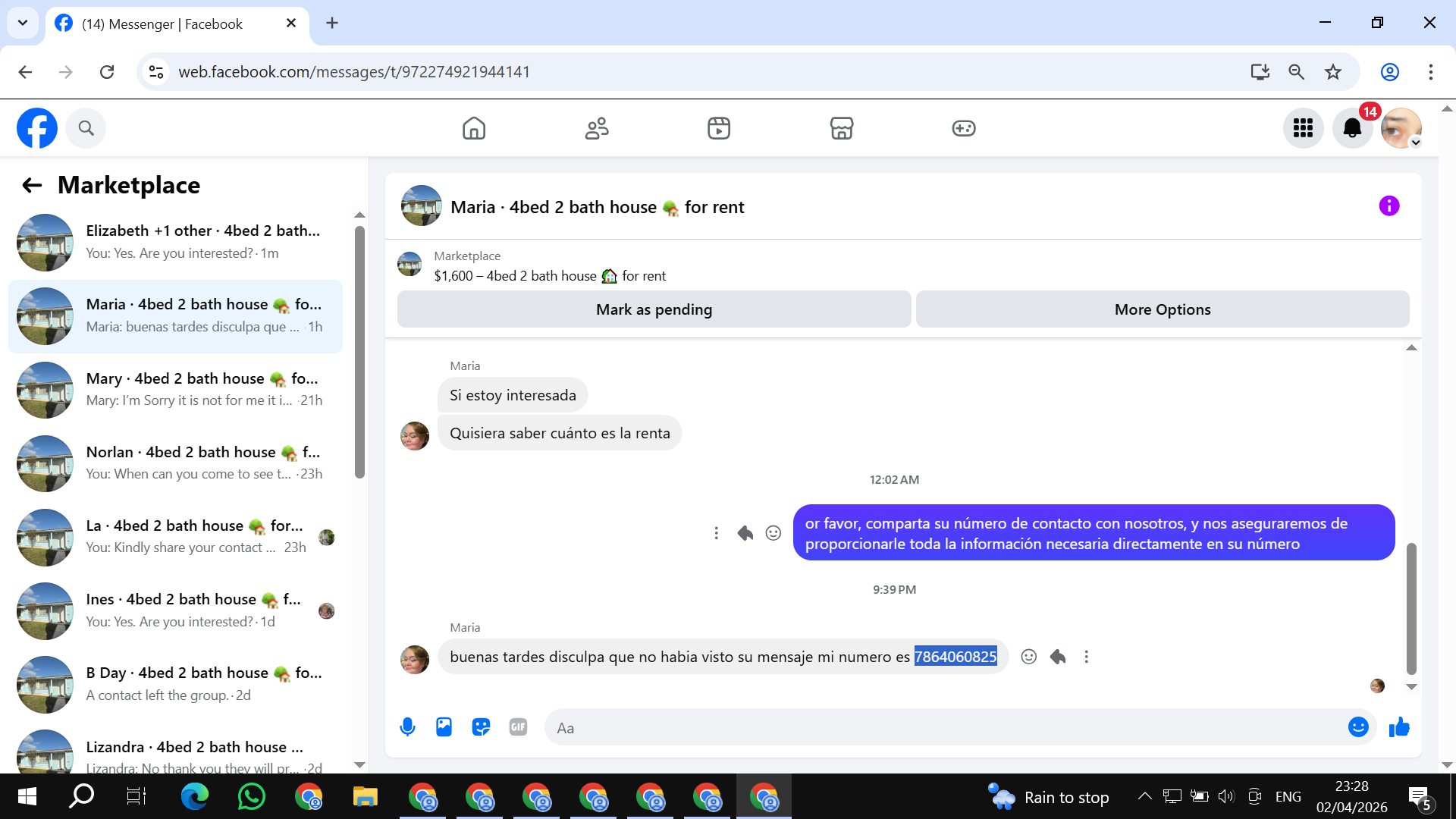Reply to Maria's phone number message

pos(1058,657)
